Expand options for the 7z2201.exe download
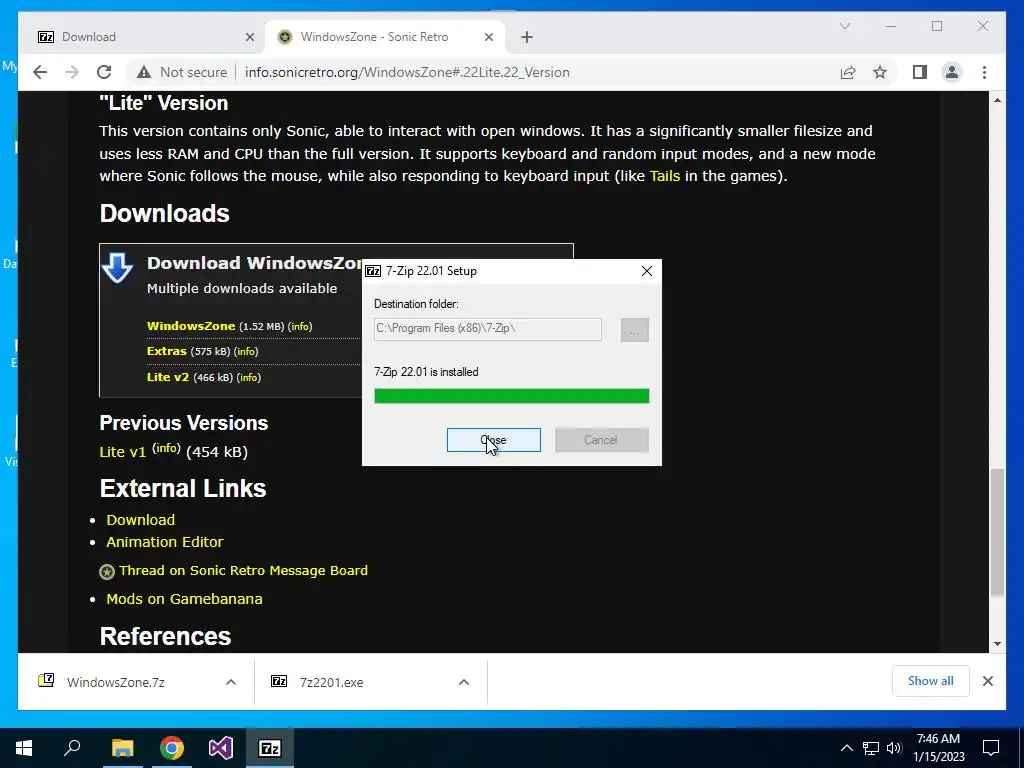 click(464, 682)
